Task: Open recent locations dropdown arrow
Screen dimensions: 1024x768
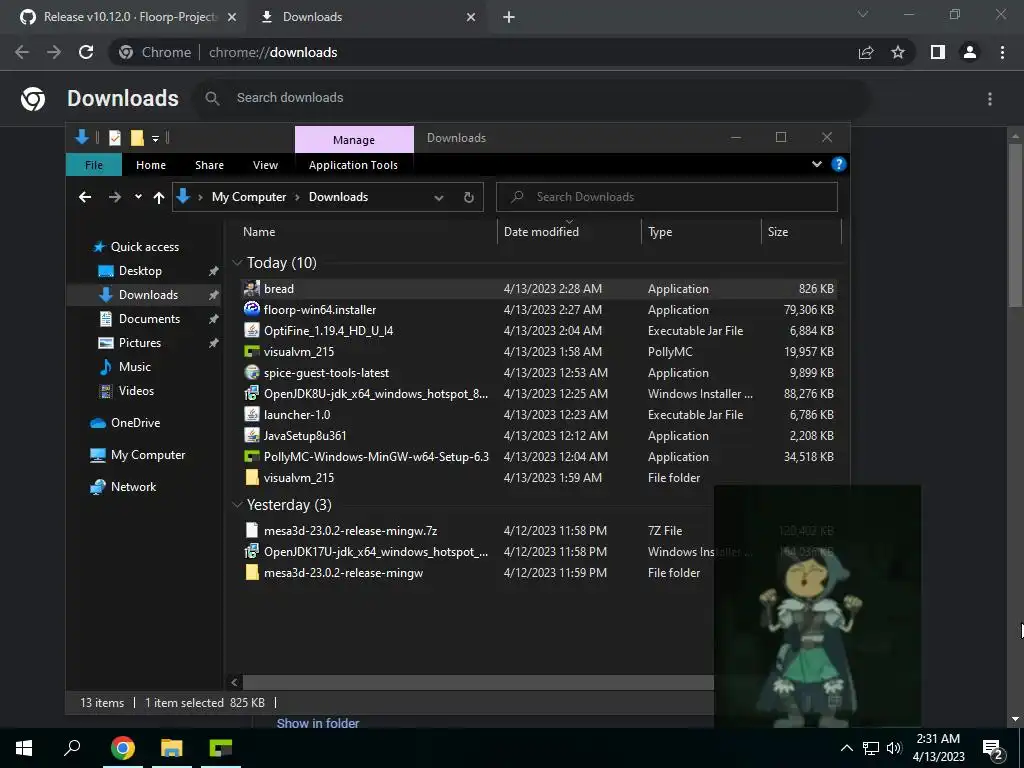Action: (x=138, y=197)
